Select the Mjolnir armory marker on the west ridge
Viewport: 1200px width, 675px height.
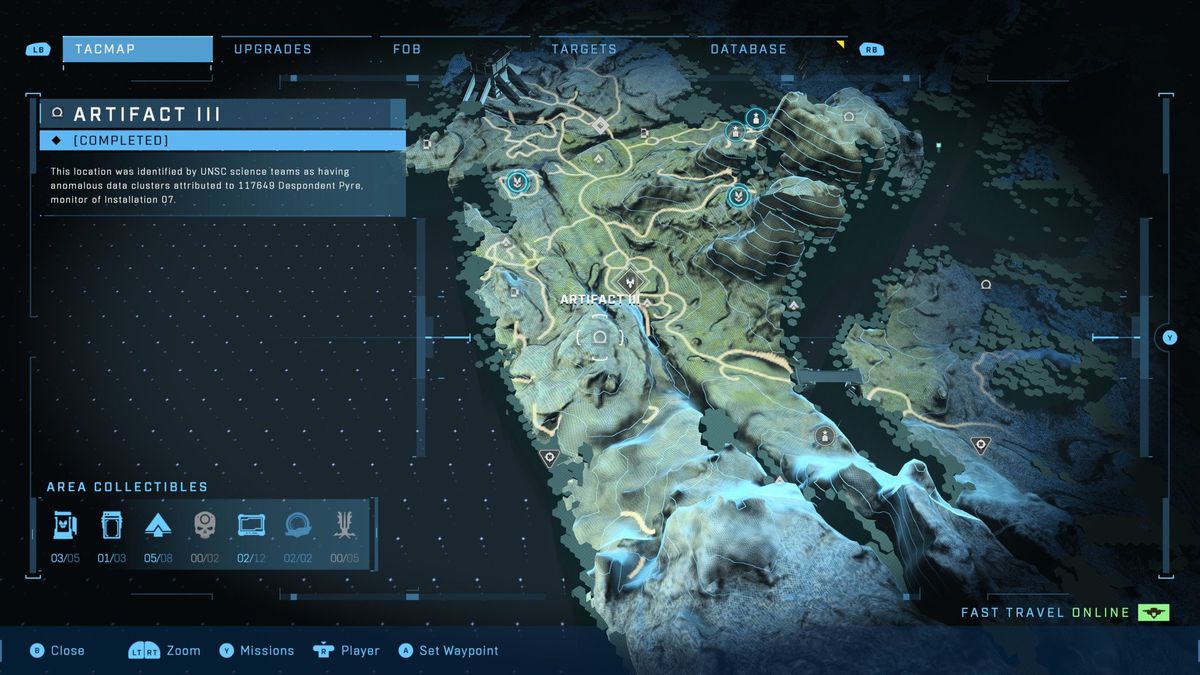tap(519, 183)
